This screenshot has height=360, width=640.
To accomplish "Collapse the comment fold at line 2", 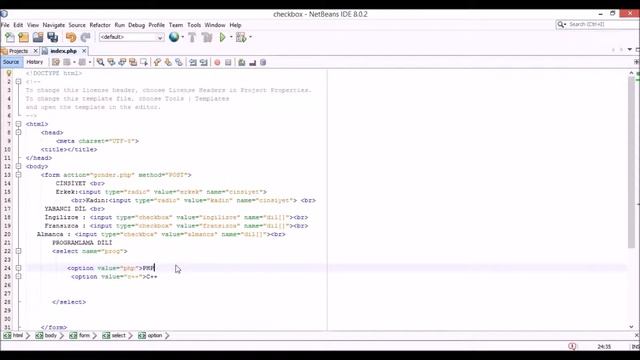I will pos(18,82).
